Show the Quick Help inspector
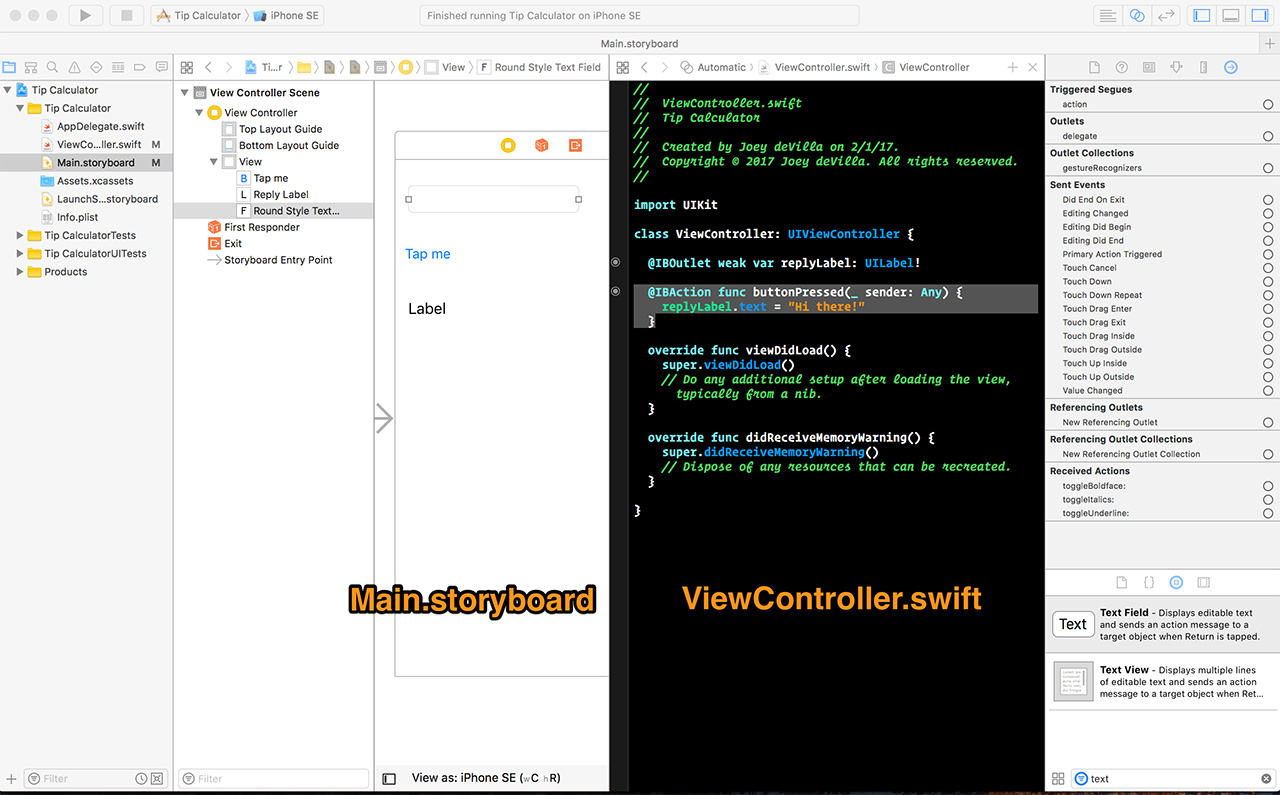Image resolution: width=1280 pixels, height=795 pixels. coord(1122,67)
